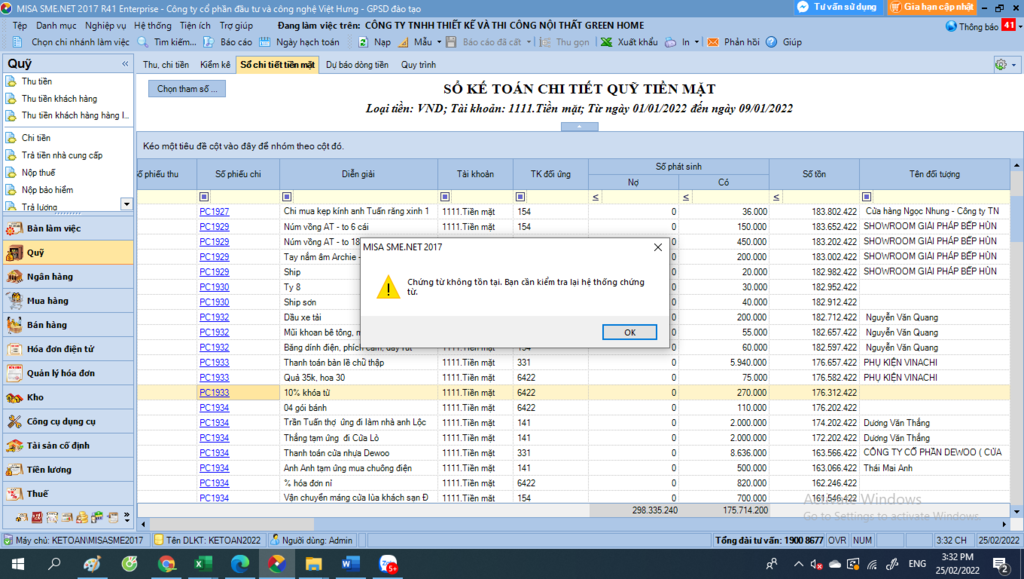This screenshot has height=579, width=1024.
Task: Click OK in the warning dialog
Action: click(x=629, y=332)
